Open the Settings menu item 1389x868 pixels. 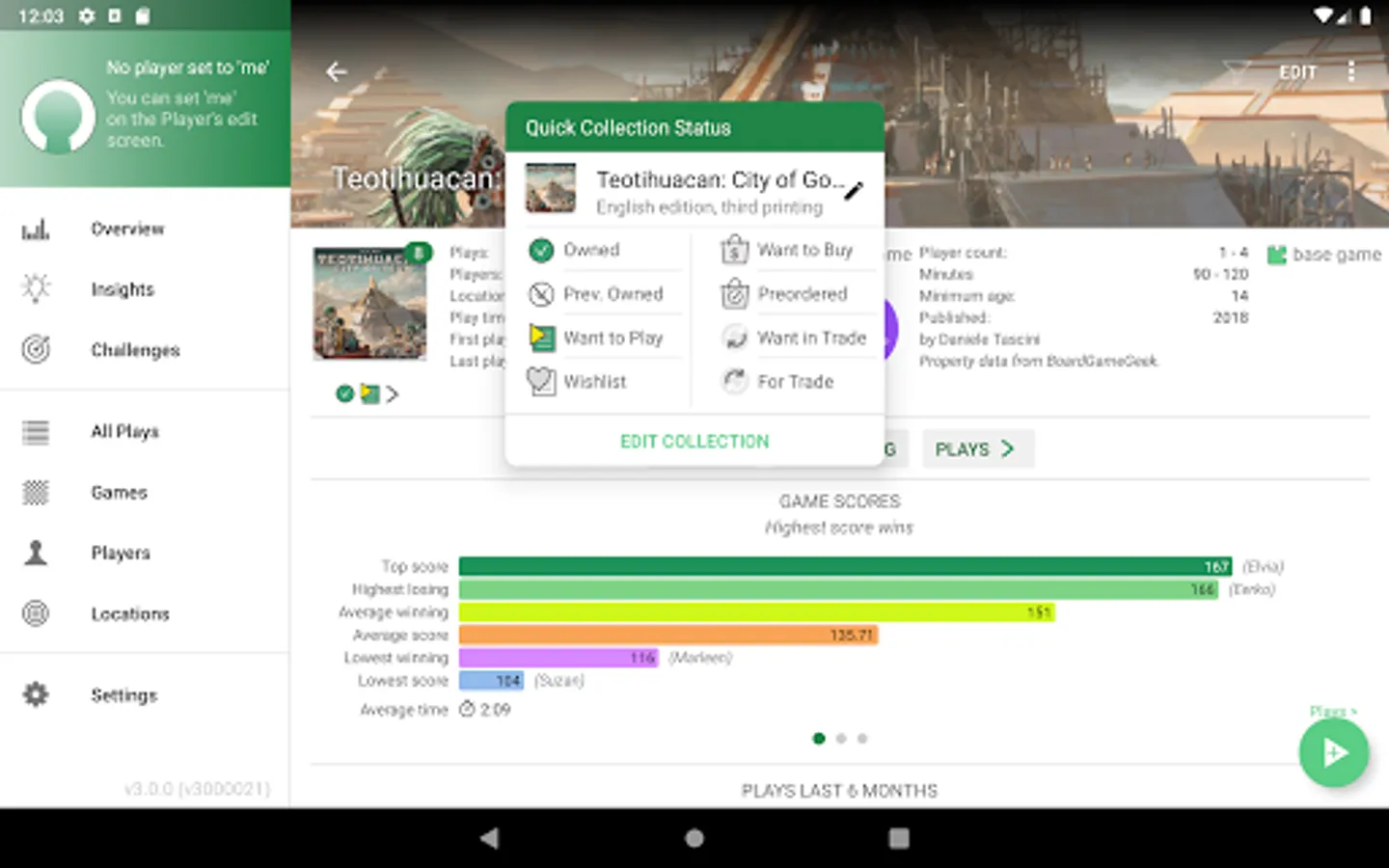(x=145, y=695)
